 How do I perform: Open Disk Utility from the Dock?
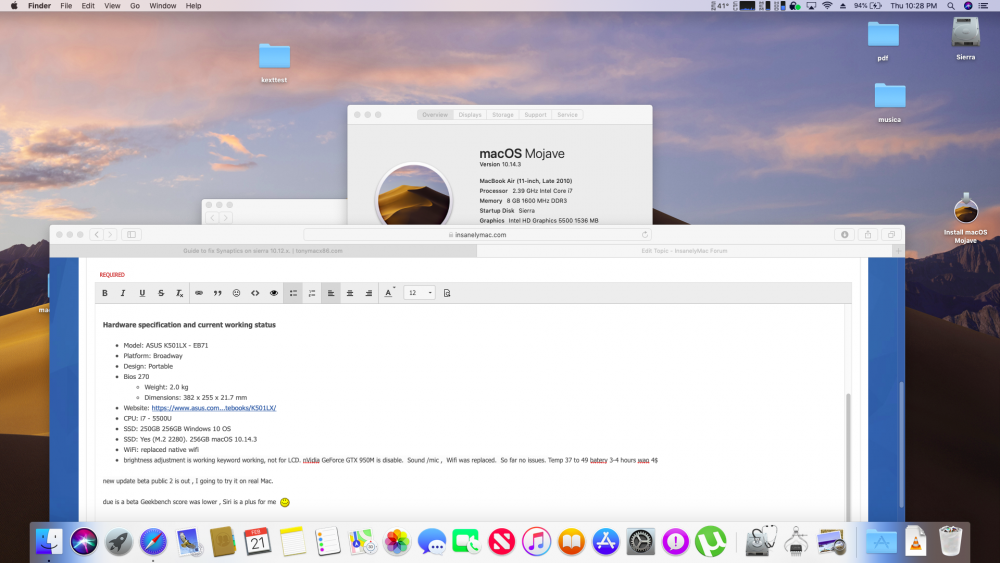pos(760,542)
